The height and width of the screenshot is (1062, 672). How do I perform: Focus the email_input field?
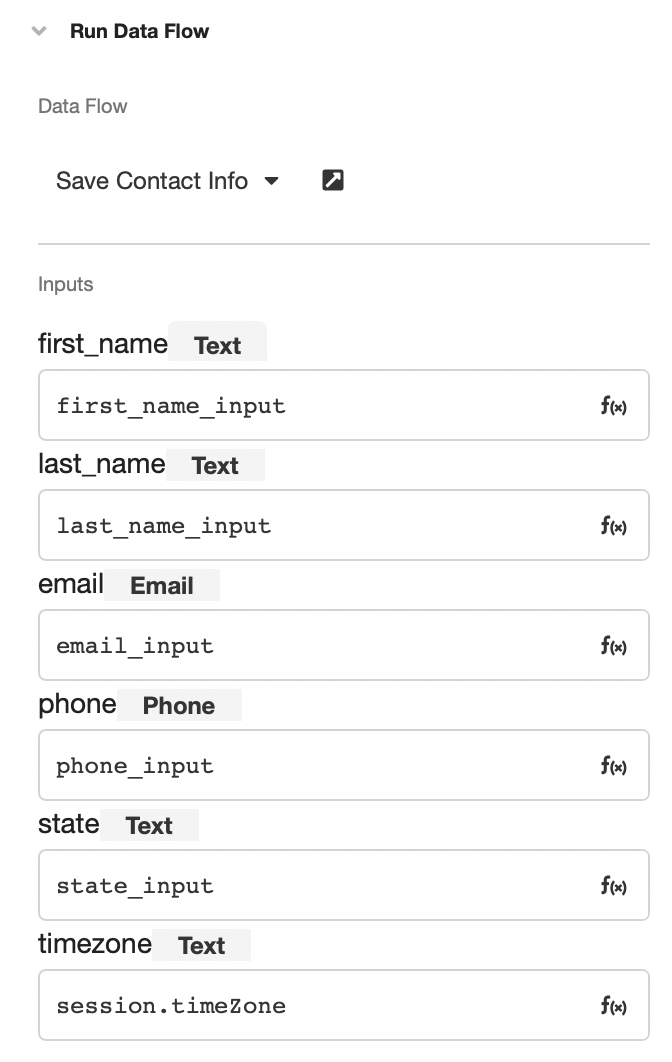pyautogui.click(x=343, y=645)
